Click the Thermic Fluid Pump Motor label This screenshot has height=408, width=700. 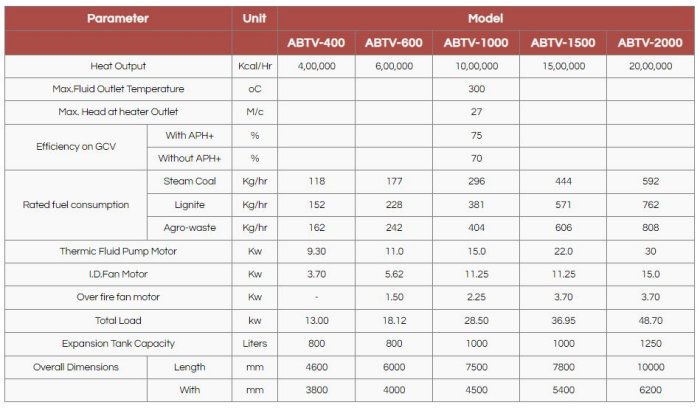coord(118,251)
